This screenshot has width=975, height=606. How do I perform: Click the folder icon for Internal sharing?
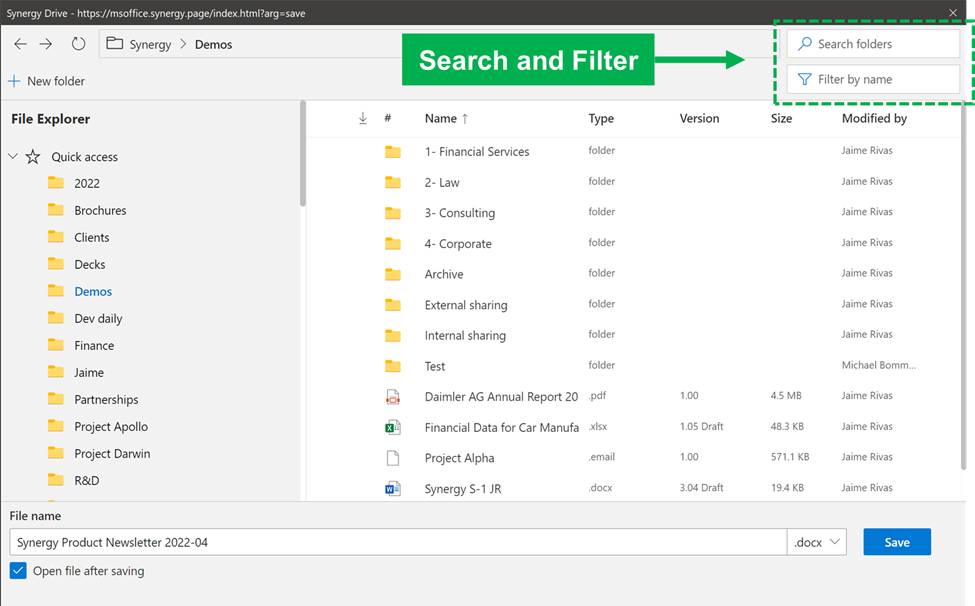coord(392,336)
